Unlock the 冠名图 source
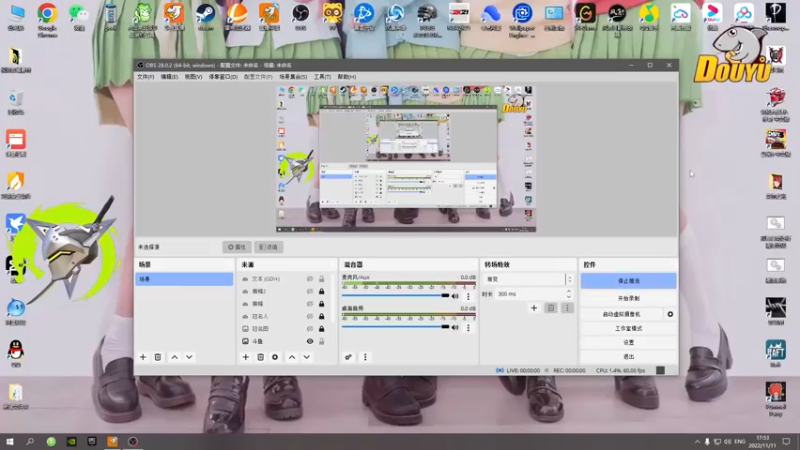The height and width of the screenshot is (450, 800). pos(321,329)
